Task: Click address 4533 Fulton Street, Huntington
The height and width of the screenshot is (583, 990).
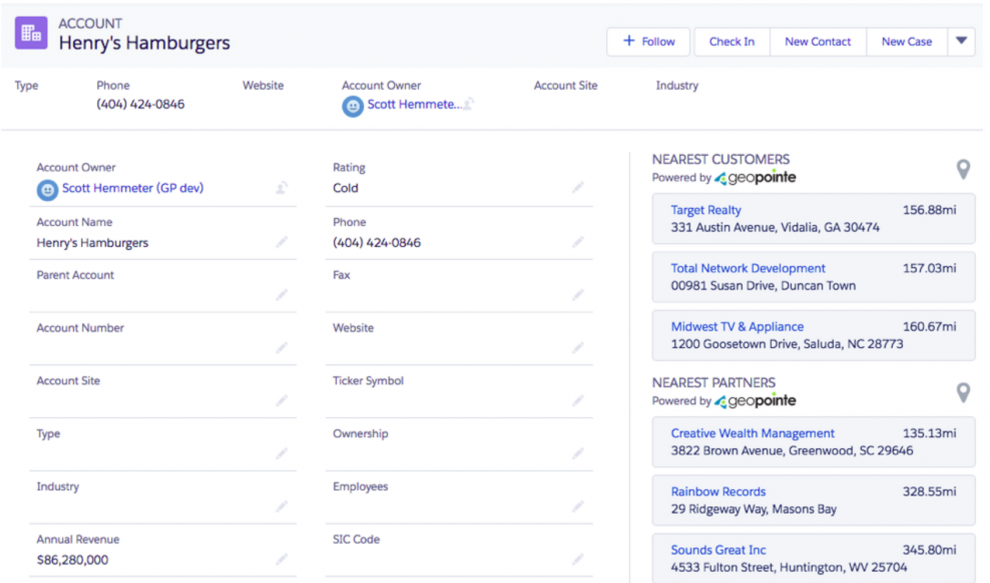Action: [789, 567]
